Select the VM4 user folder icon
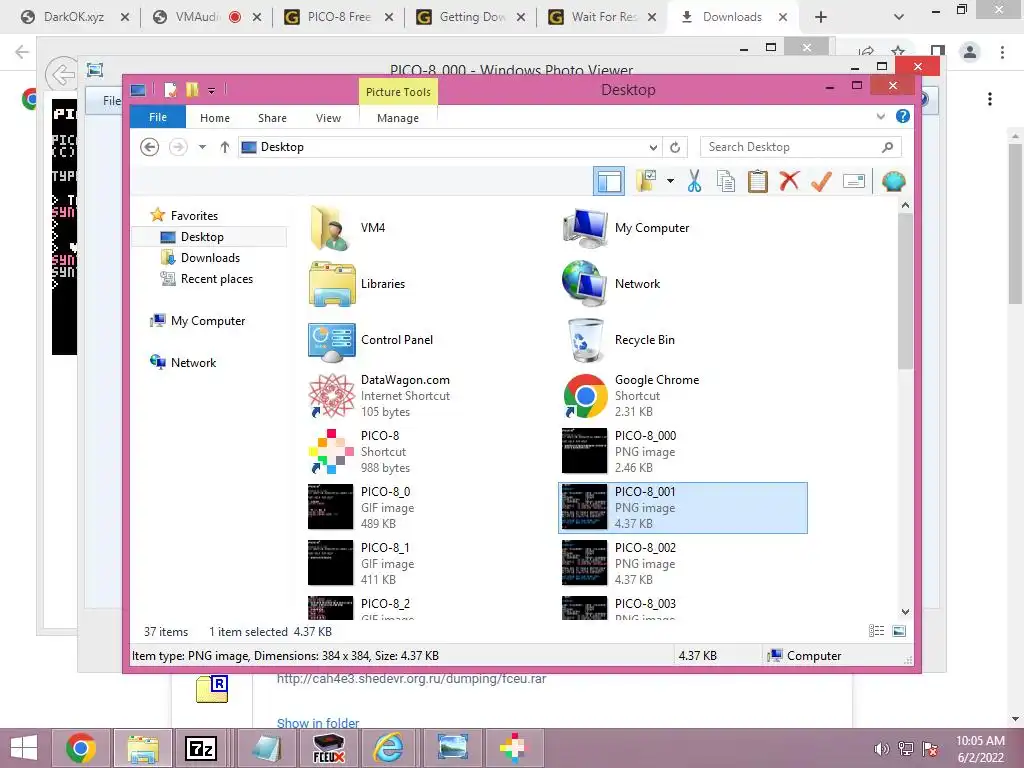The width and height of the screenshot is (1024, 768). [x=332, y=228]
